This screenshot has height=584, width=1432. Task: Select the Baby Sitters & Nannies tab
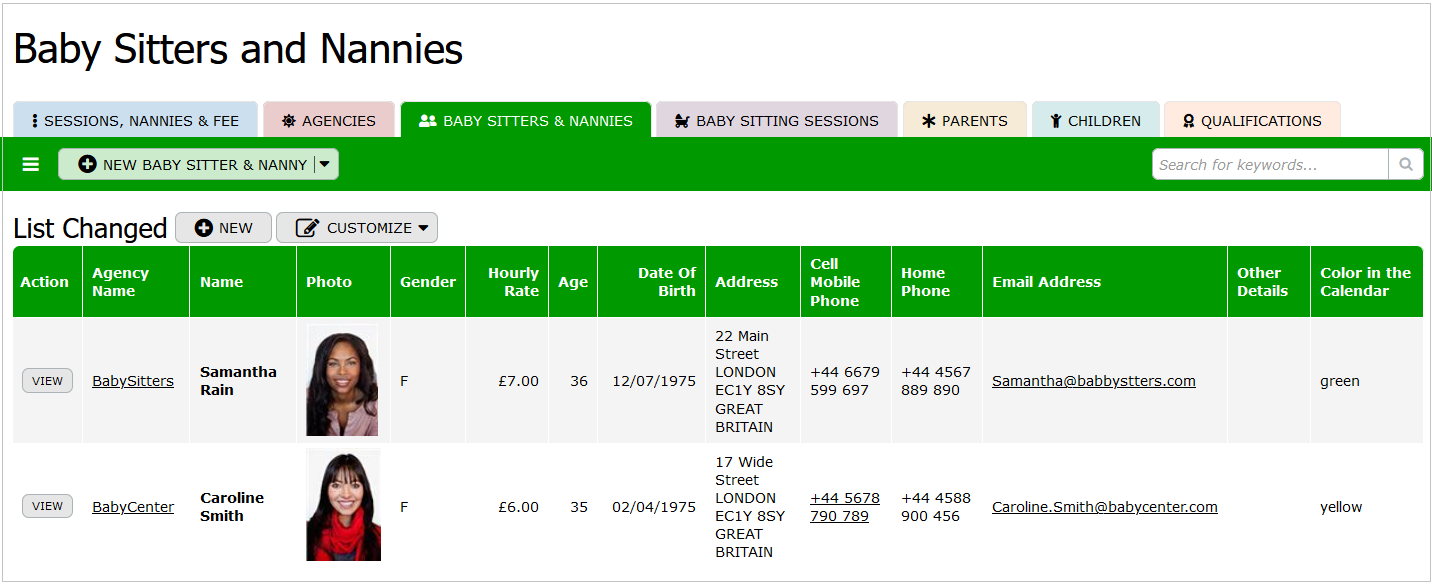526,121
